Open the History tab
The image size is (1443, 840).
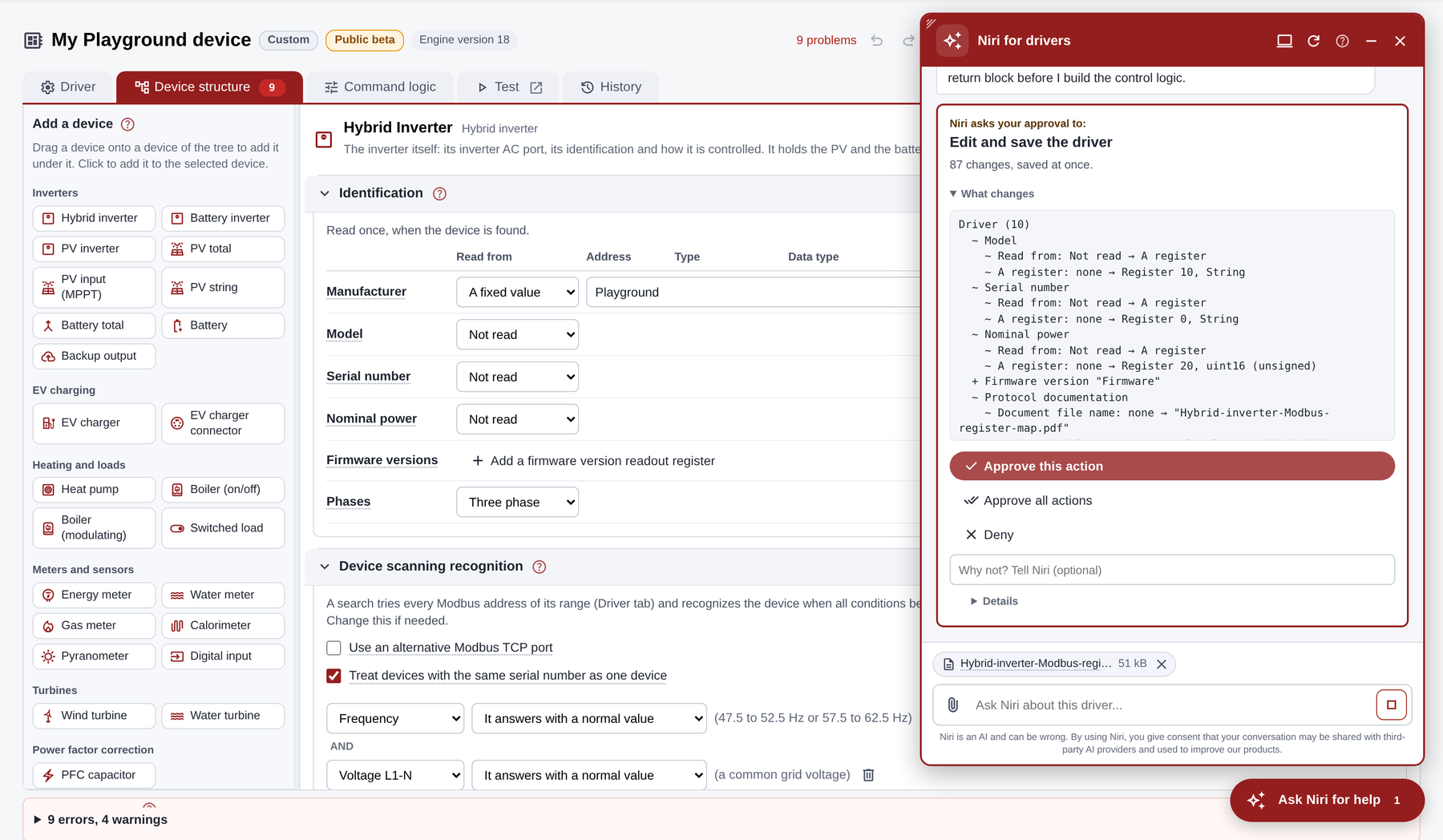(611, 87)
